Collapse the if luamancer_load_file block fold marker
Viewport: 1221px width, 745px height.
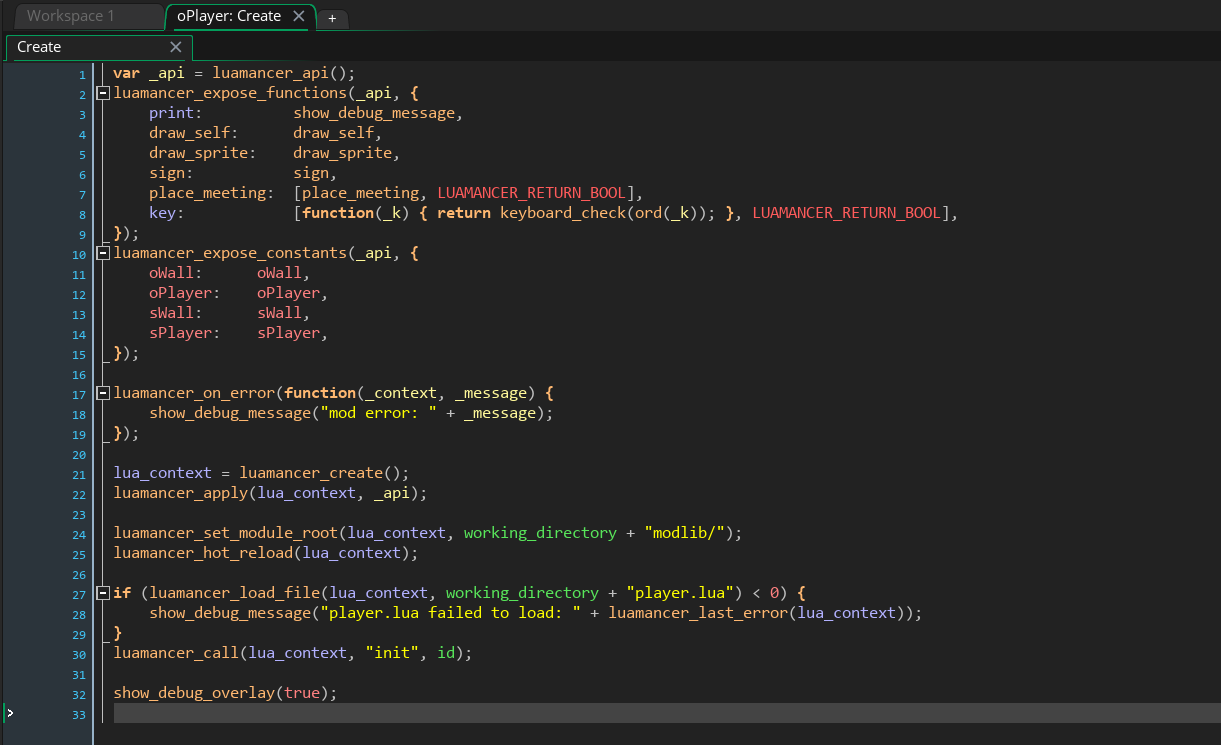coord(102,593)
